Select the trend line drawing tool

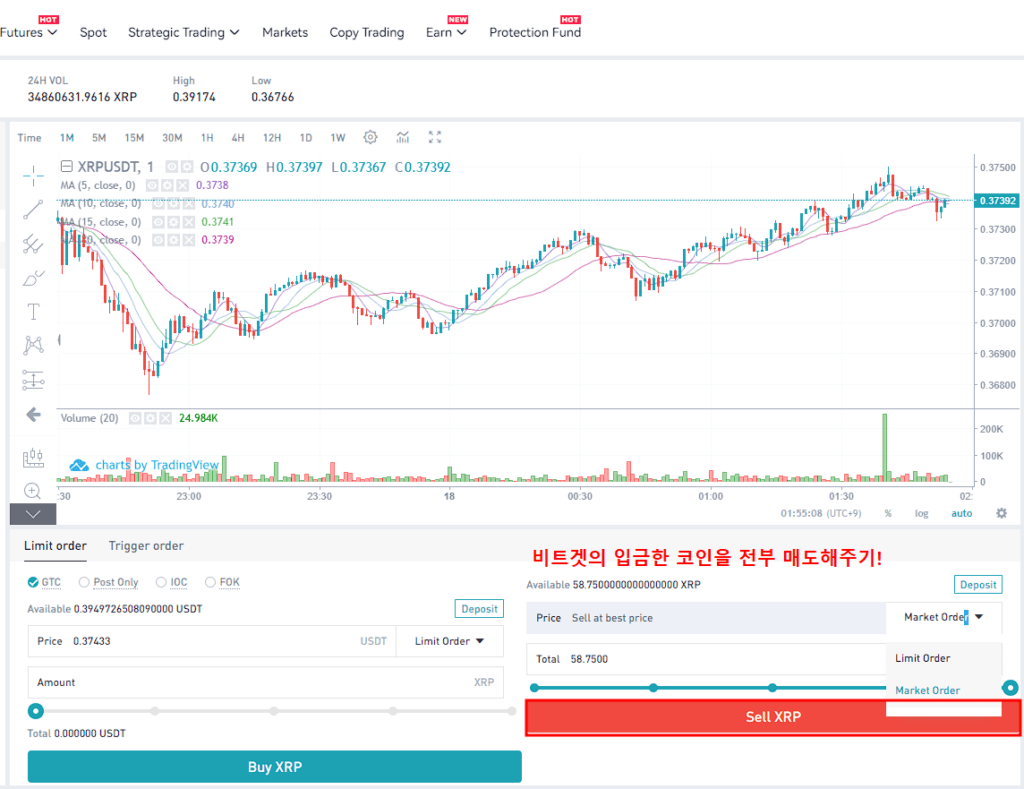coord(32,210)
